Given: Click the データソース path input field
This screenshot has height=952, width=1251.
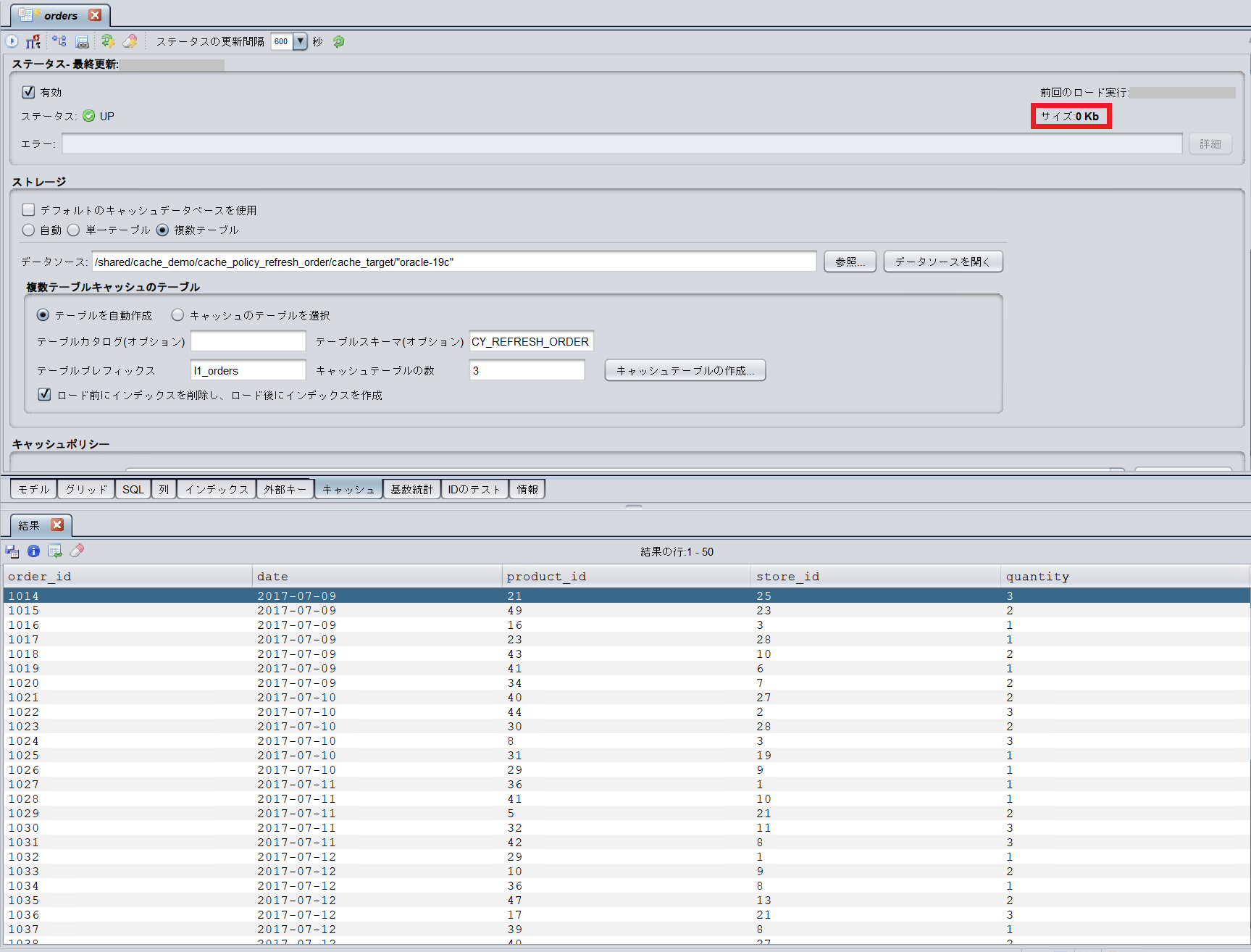Looking at the screenshot, I should coord(454,262).
